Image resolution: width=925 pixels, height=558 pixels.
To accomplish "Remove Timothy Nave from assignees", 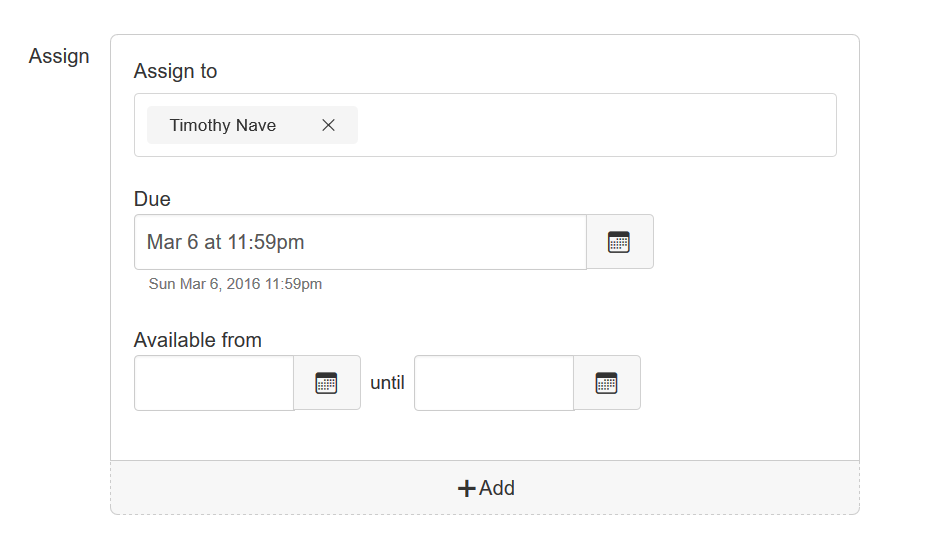I will tap(328, 125).
